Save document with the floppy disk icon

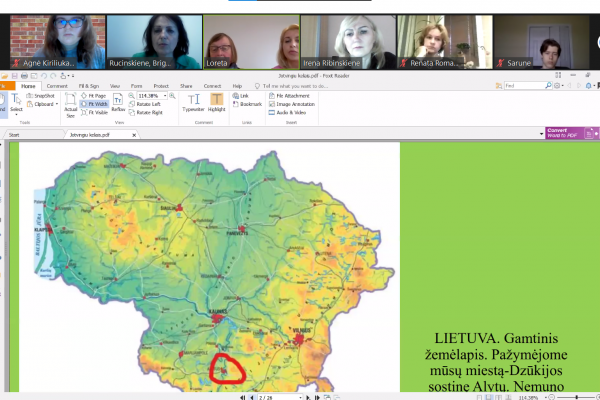(x=15, y=76)
